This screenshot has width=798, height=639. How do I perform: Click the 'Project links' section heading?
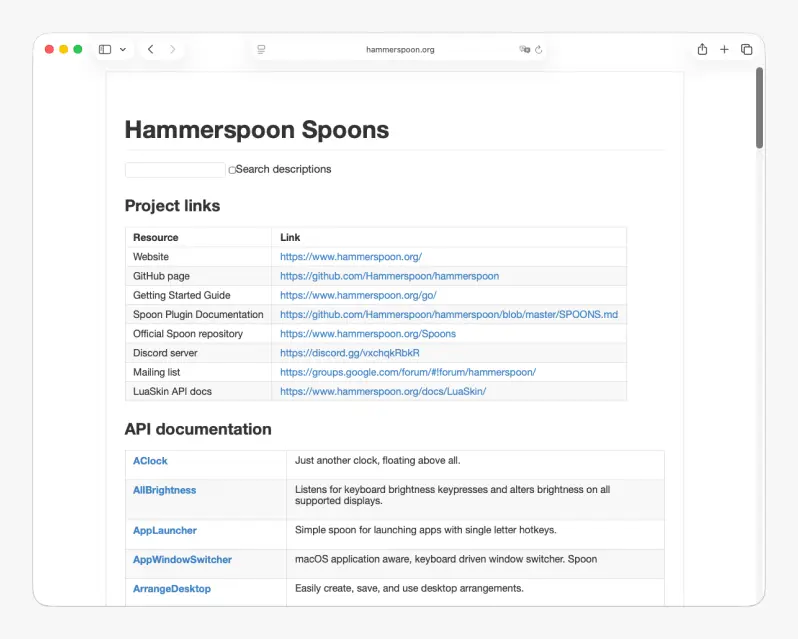173,206
